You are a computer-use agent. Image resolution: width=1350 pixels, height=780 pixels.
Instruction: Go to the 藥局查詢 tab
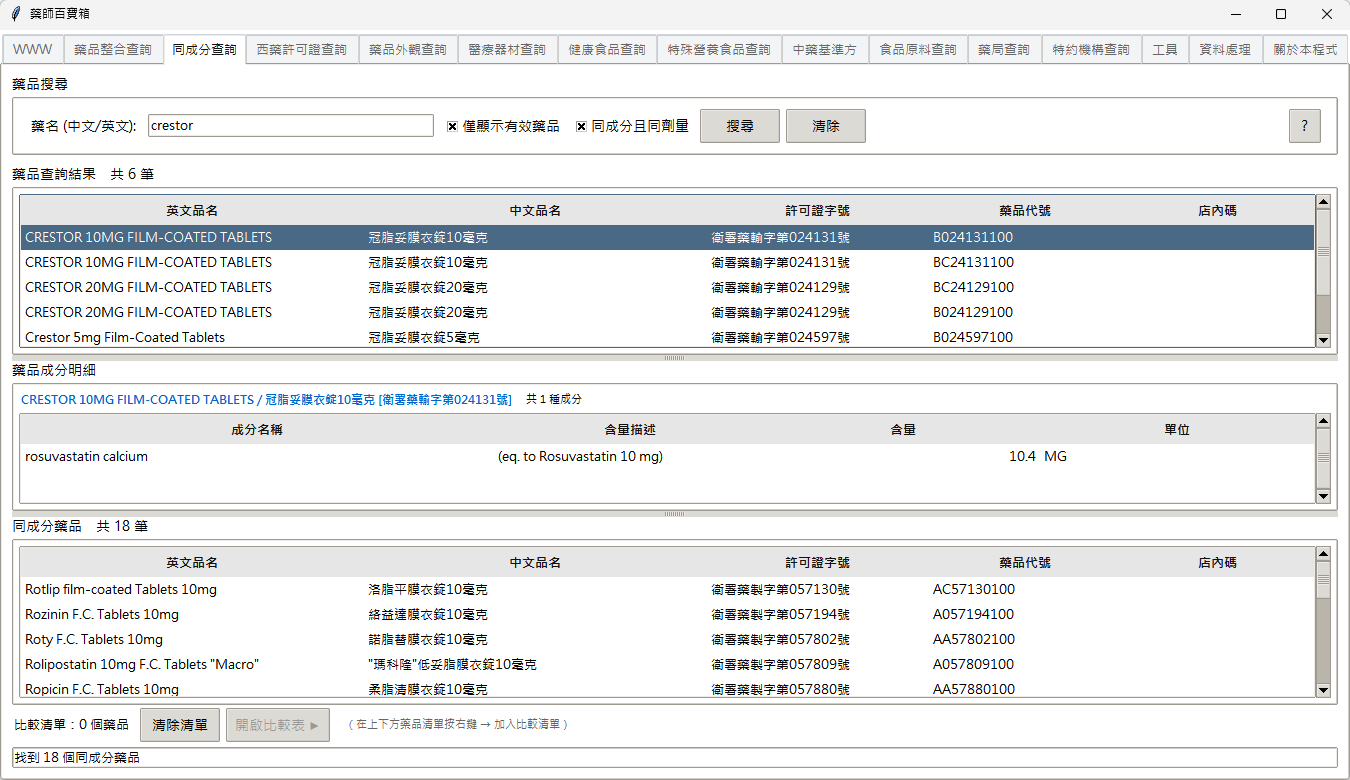[1004, 50]
